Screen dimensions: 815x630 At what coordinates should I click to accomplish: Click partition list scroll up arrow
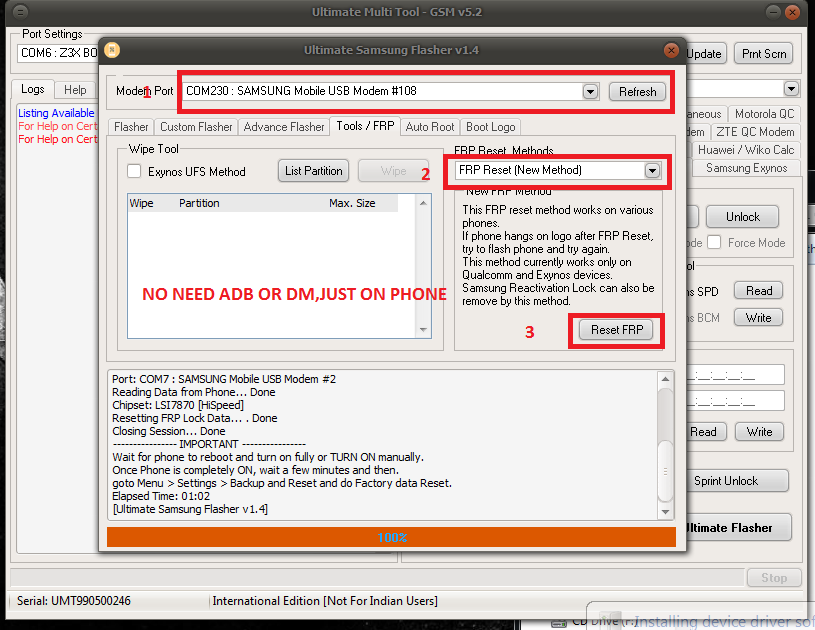point(423,203)
